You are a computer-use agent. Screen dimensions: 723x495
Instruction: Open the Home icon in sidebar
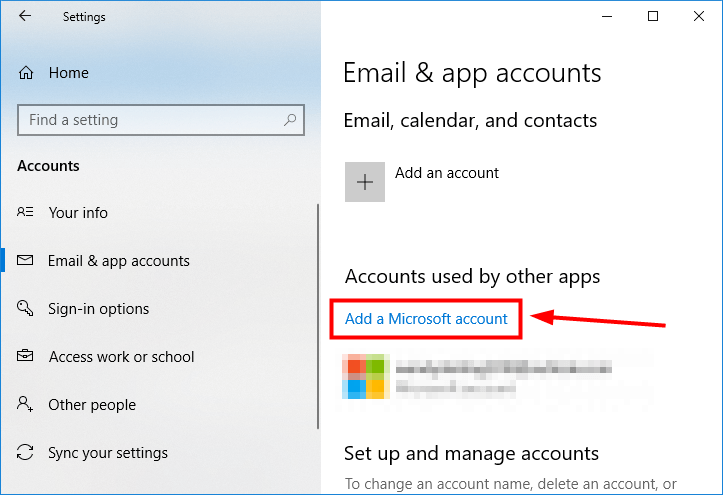click(x=26, y=73)
